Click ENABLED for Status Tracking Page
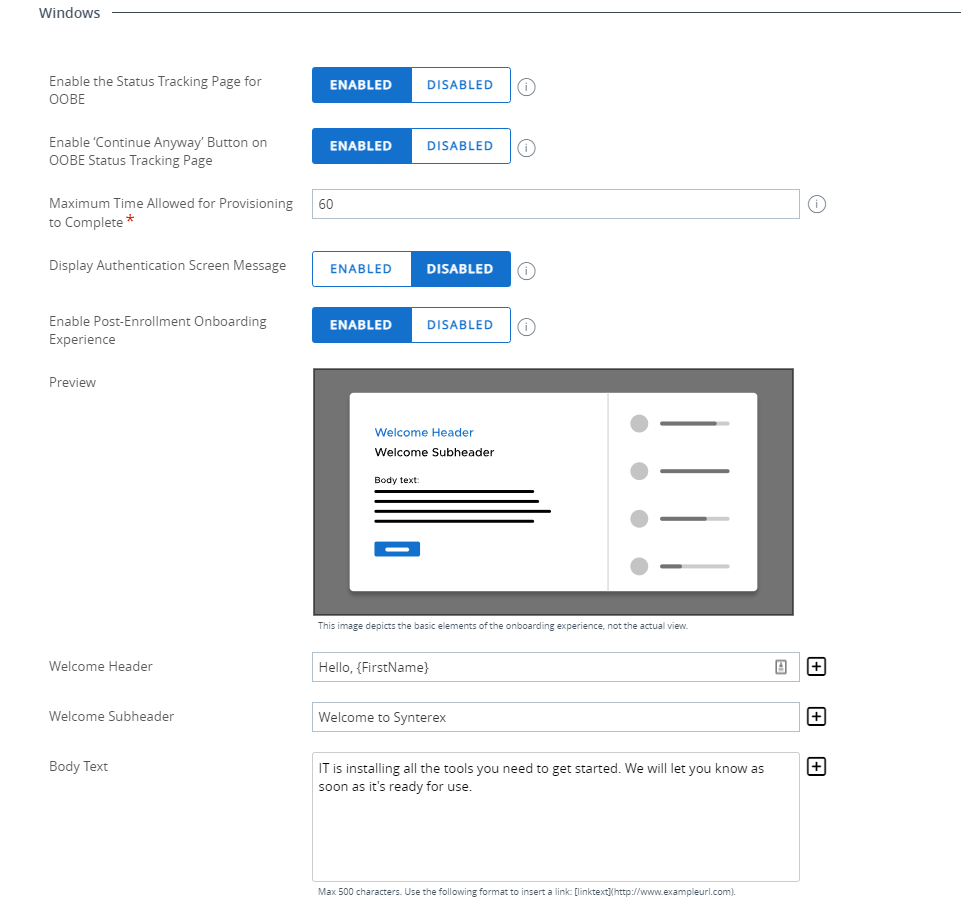The height and width of the screenshot is (921, 961). tap(361, 85)
